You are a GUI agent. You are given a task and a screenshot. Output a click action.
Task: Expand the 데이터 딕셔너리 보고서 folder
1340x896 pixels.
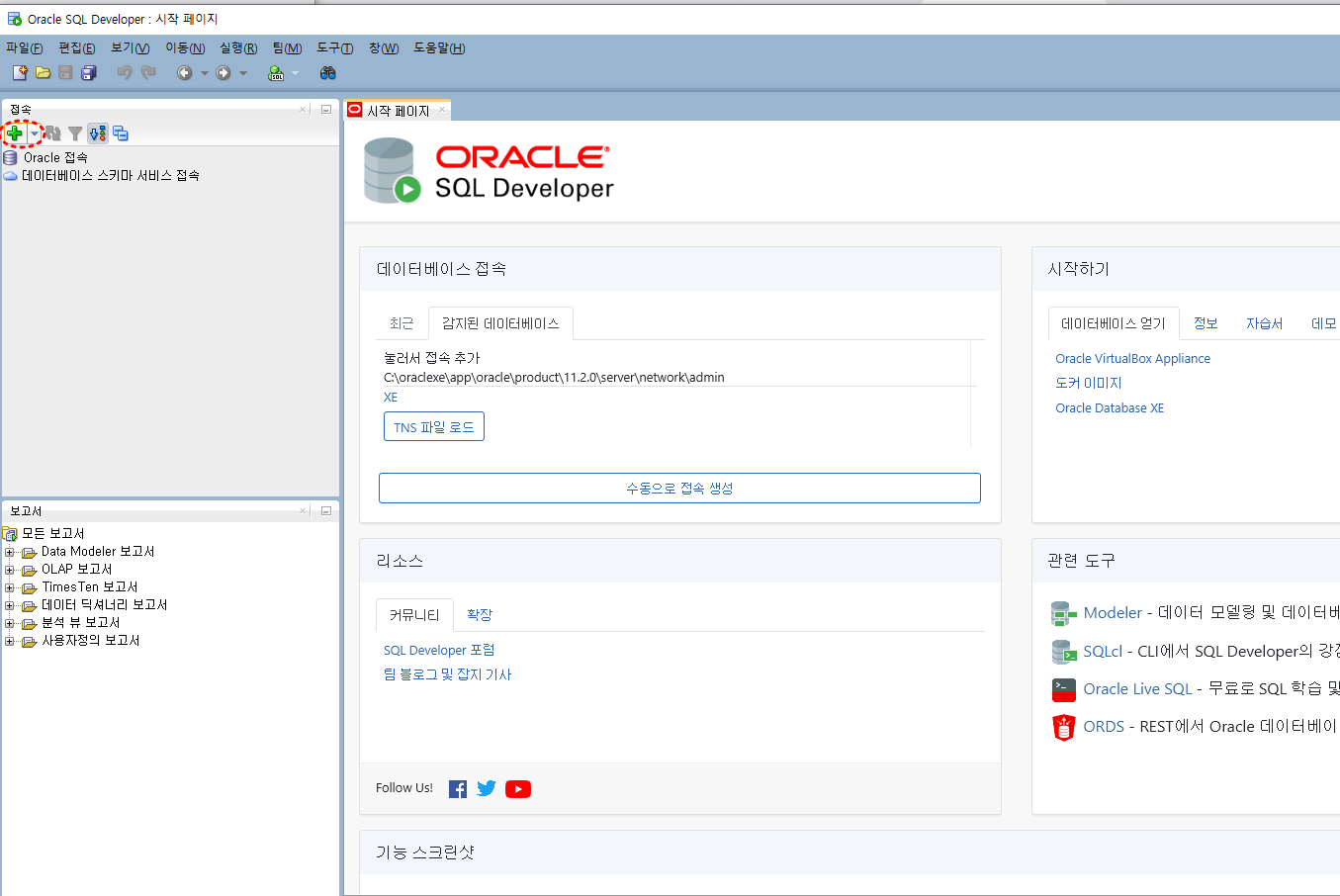coord(10,605)
